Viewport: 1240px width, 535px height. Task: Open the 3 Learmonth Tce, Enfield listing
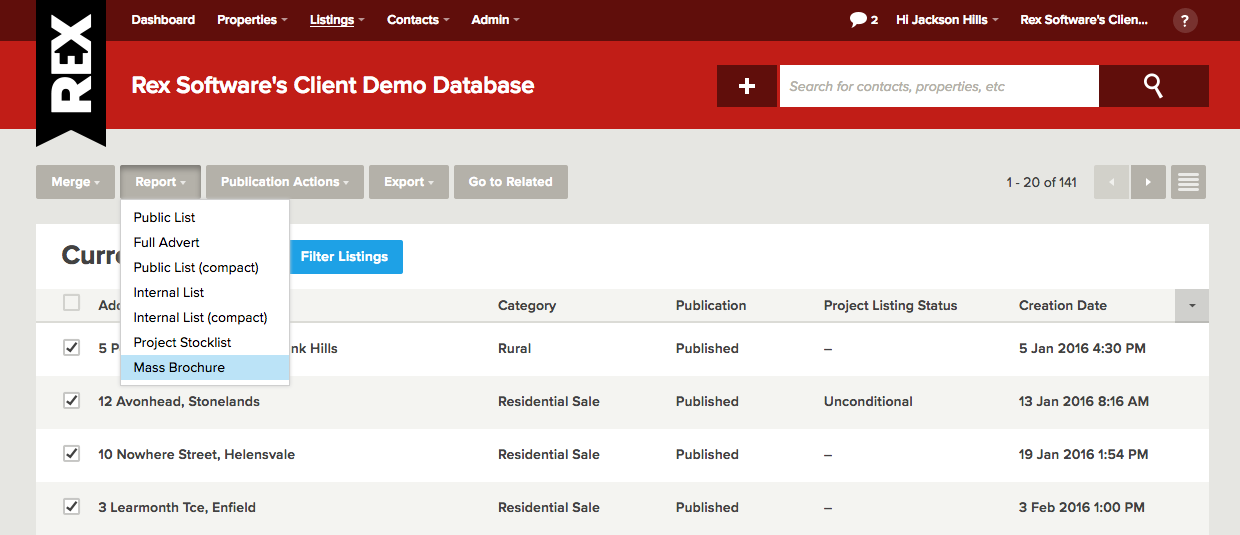click(x=177, y=507)
